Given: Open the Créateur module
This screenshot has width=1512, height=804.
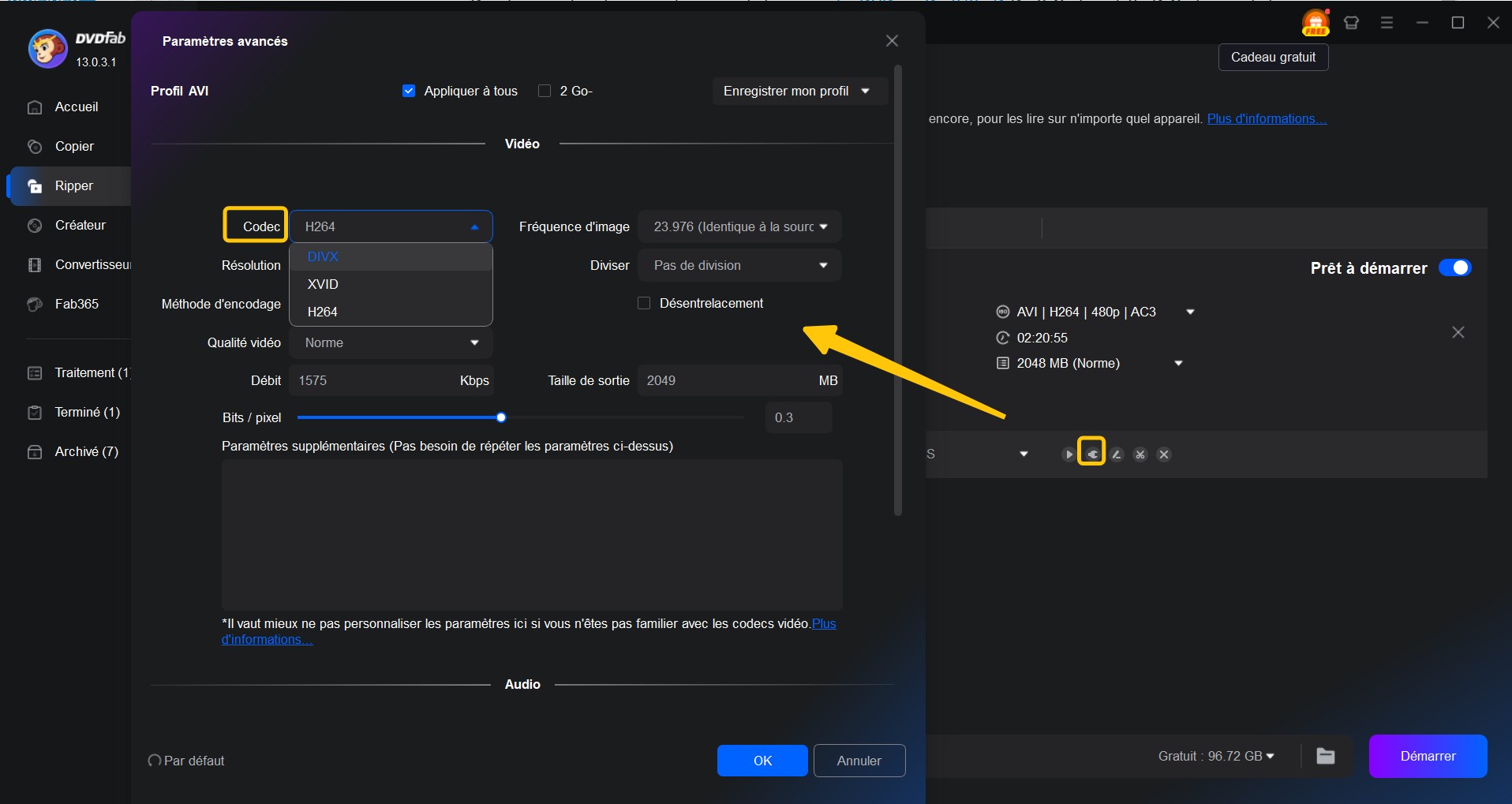Looking at the screenshot, I should tap(80, 225).
